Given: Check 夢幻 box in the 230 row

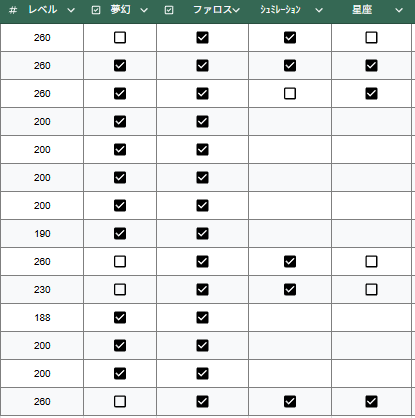Looking at the screenshot, I should 120,289.
